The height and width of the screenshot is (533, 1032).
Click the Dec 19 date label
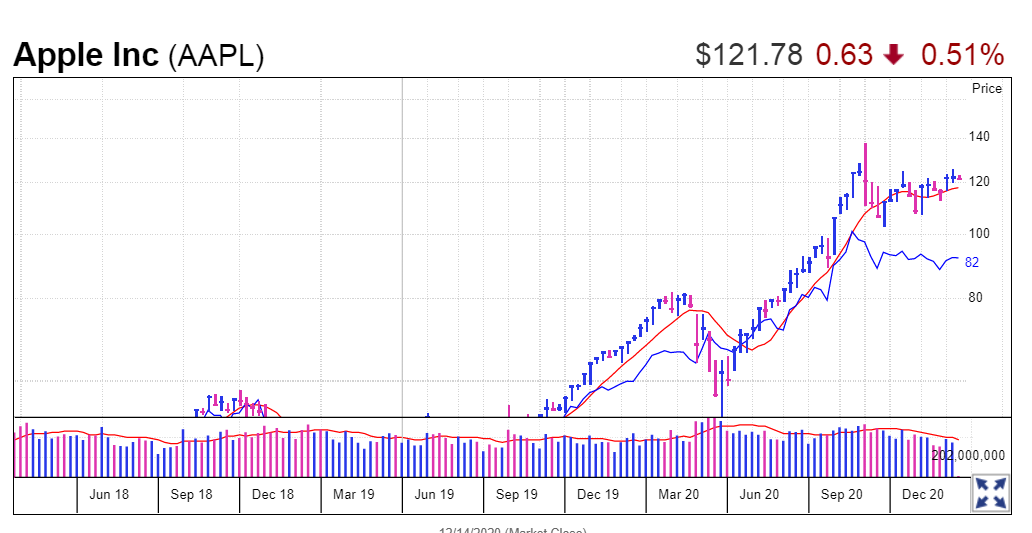point(598,494)
